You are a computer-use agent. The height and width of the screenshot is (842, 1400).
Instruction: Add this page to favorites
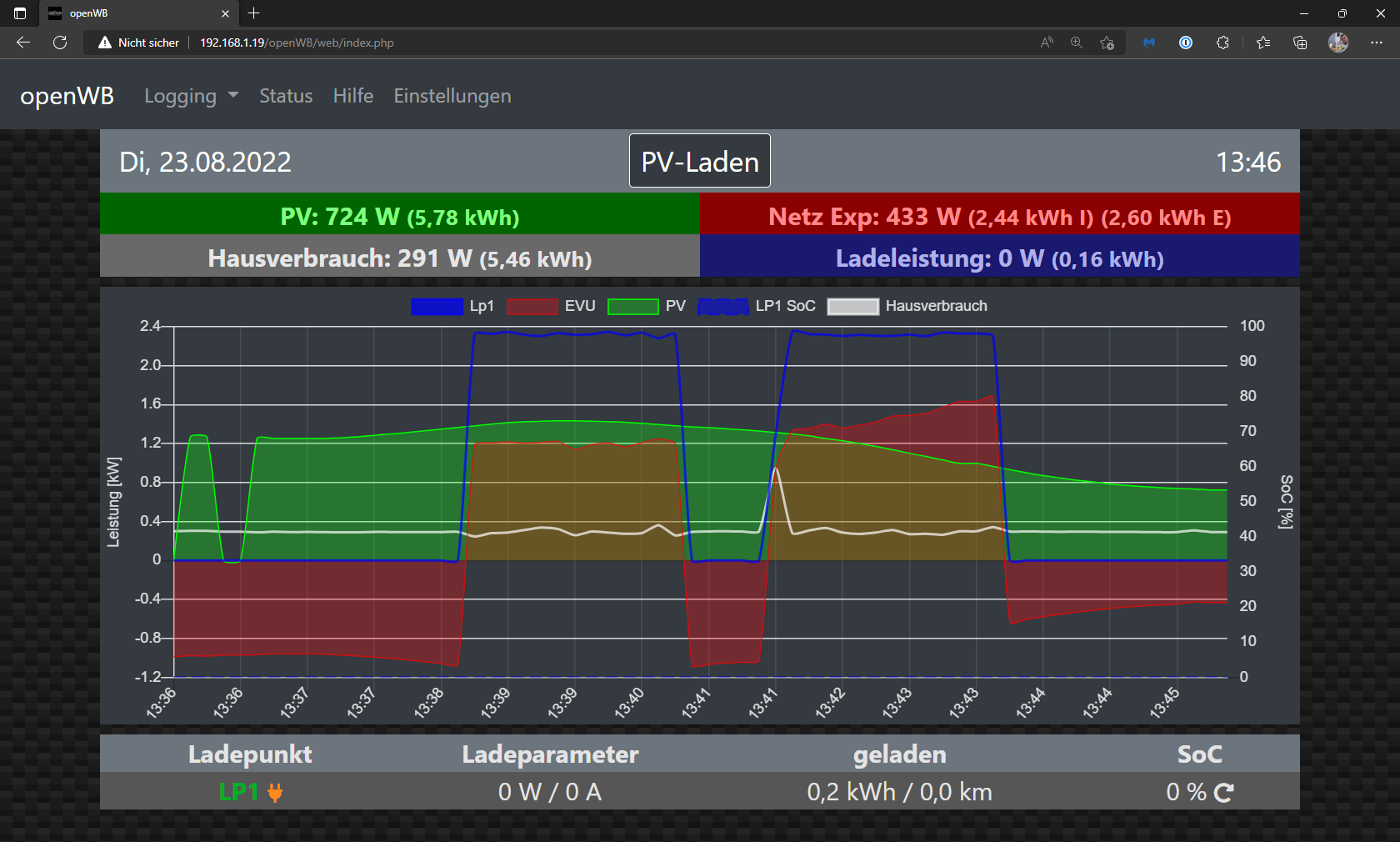[x=1107, y=43]
